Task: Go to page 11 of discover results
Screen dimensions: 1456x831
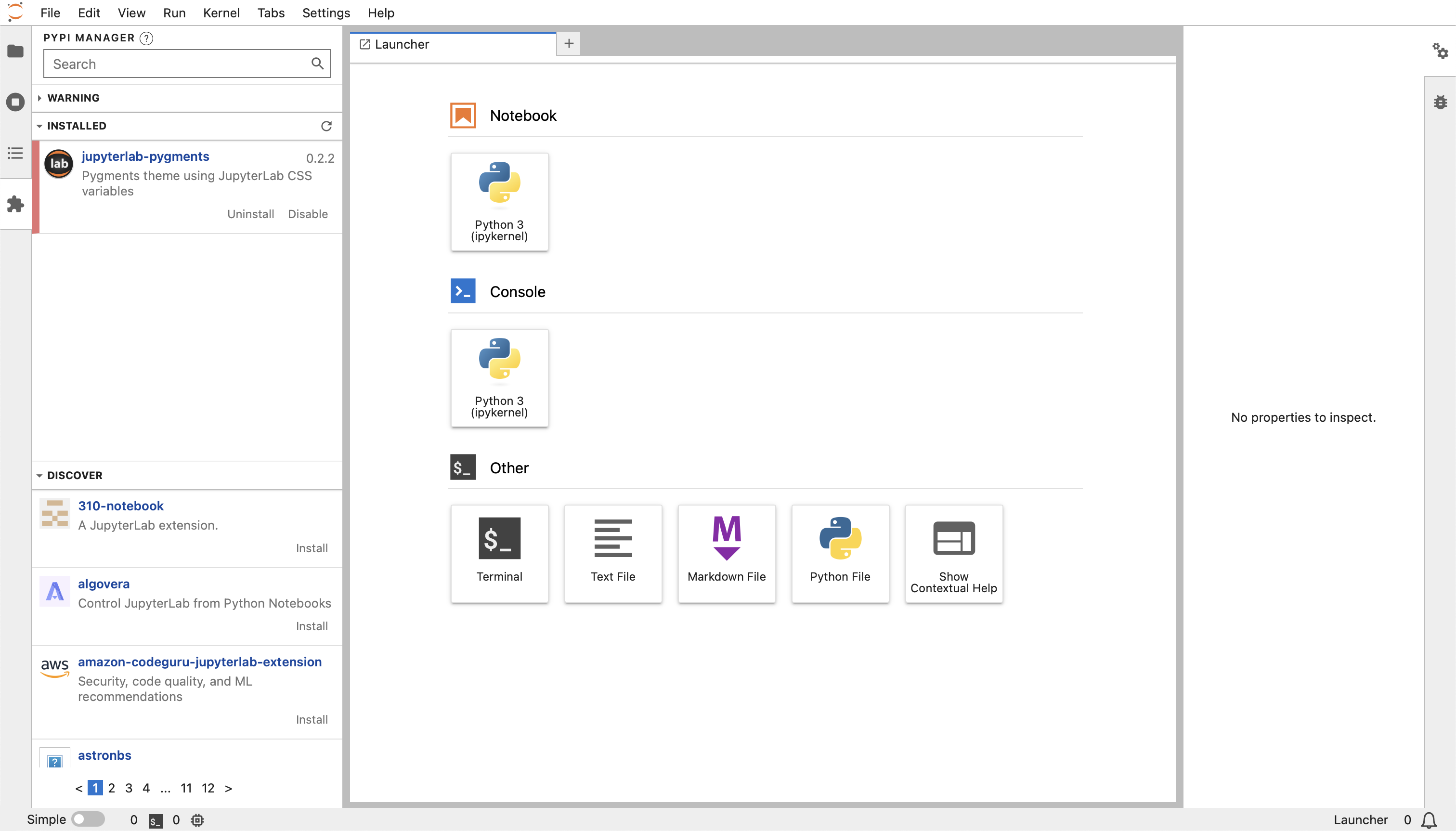Action: [x=186, y=788]
